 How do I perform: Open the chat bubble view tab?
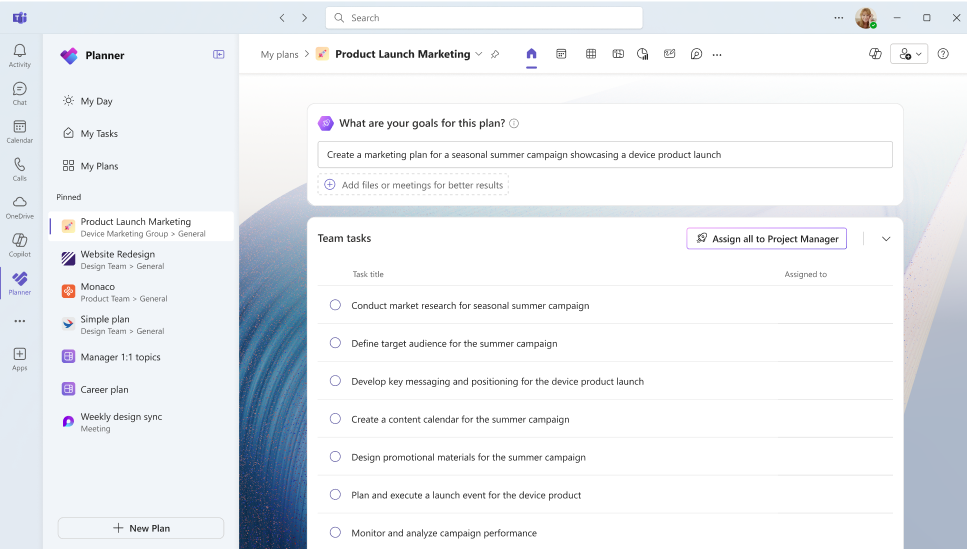tap(696, 54)
